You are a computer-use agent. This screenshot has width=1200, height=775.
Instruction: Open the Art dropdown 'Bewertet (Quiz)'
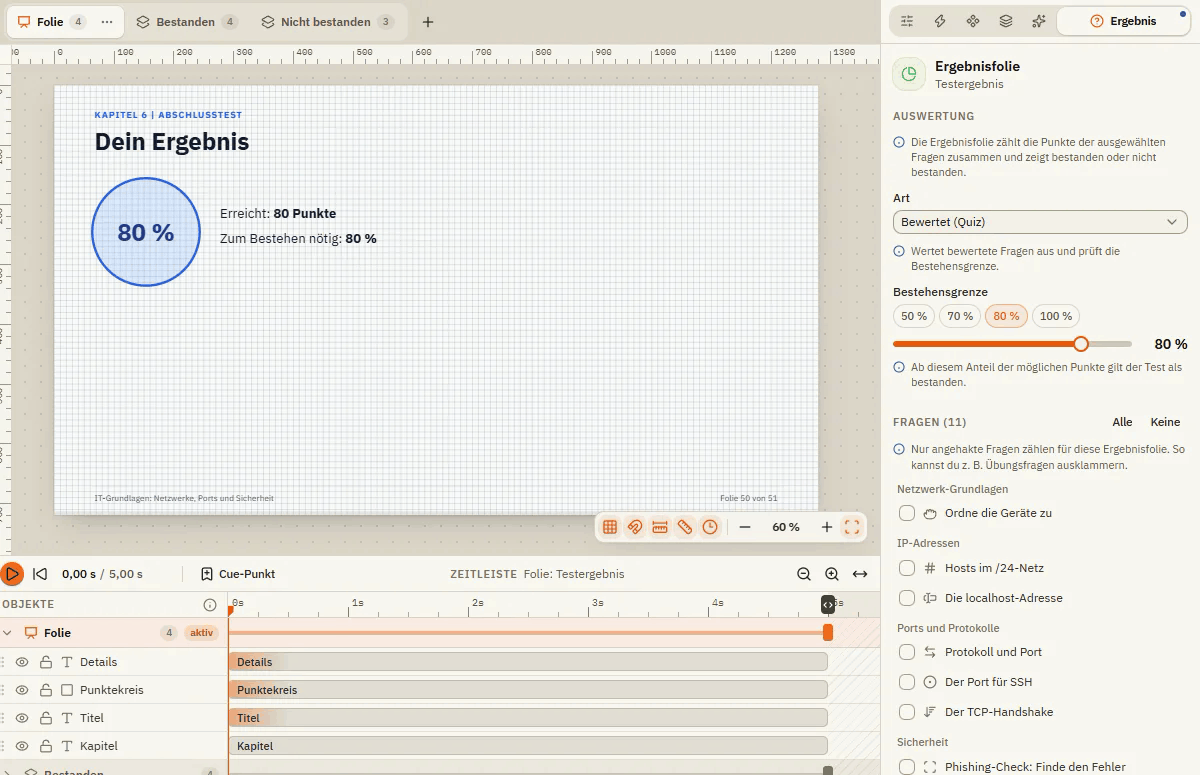click(1040, 222)
